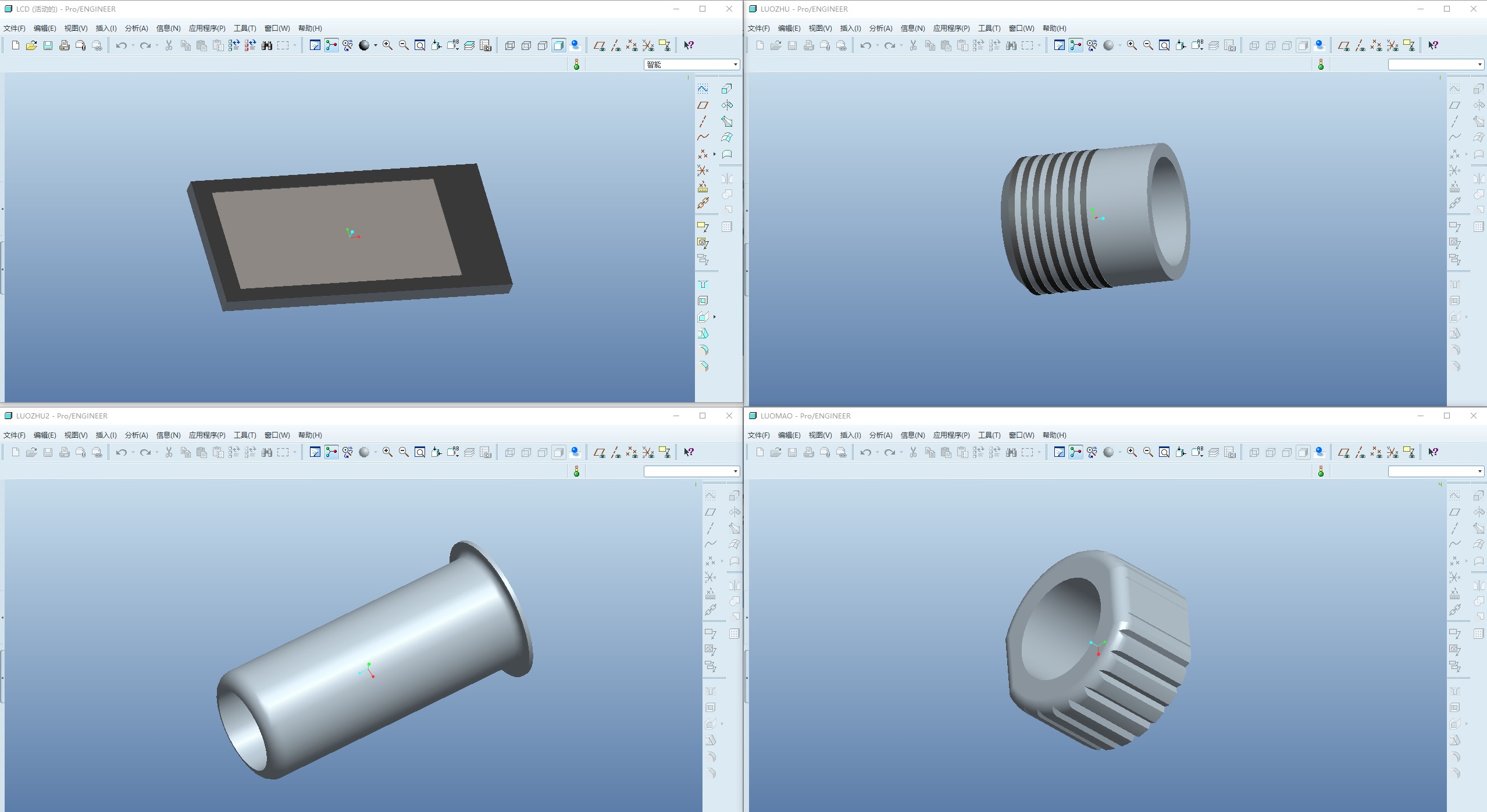The height and width of the screenshot is (812, 1487).
Task: Click the binoculars Find icon in LCD window
Action: pos(267,45)
